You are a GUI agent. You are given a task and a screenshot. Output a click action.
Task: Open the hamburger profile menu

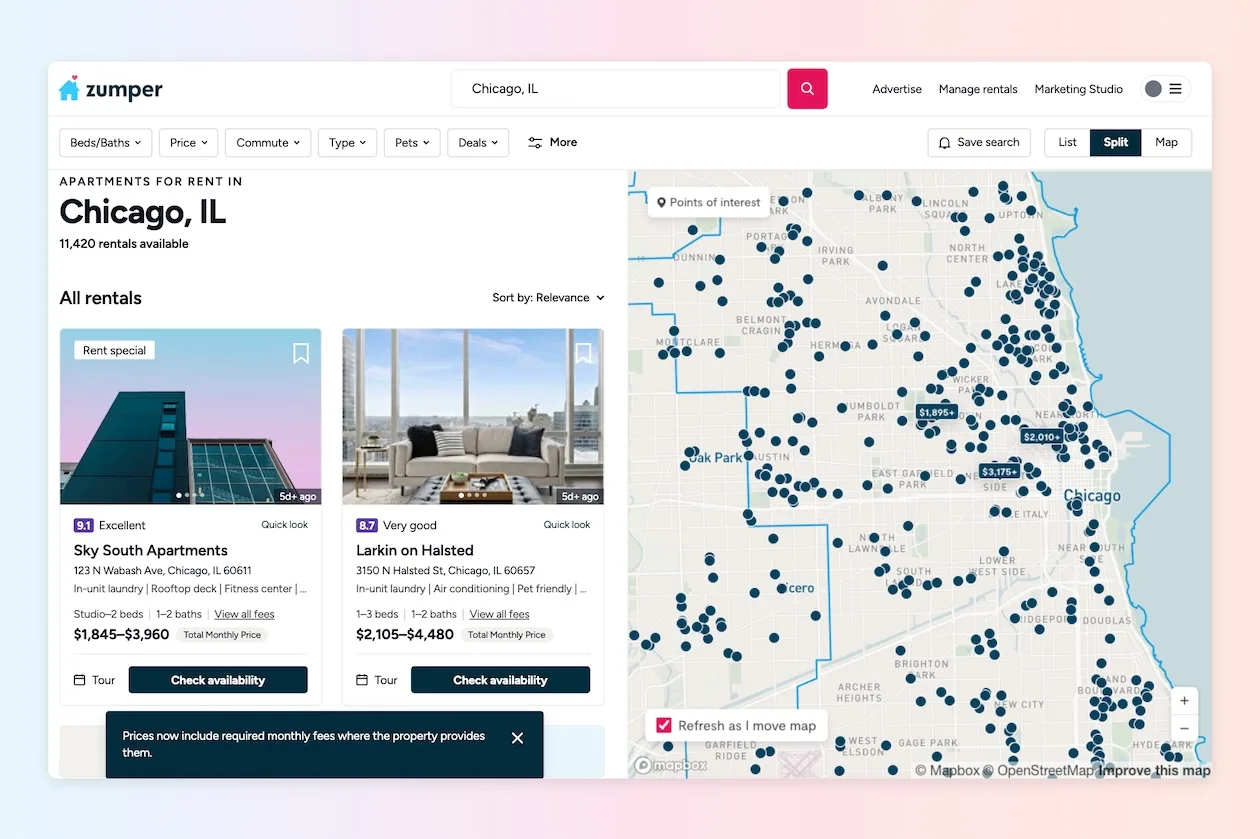click(1176, 89)
